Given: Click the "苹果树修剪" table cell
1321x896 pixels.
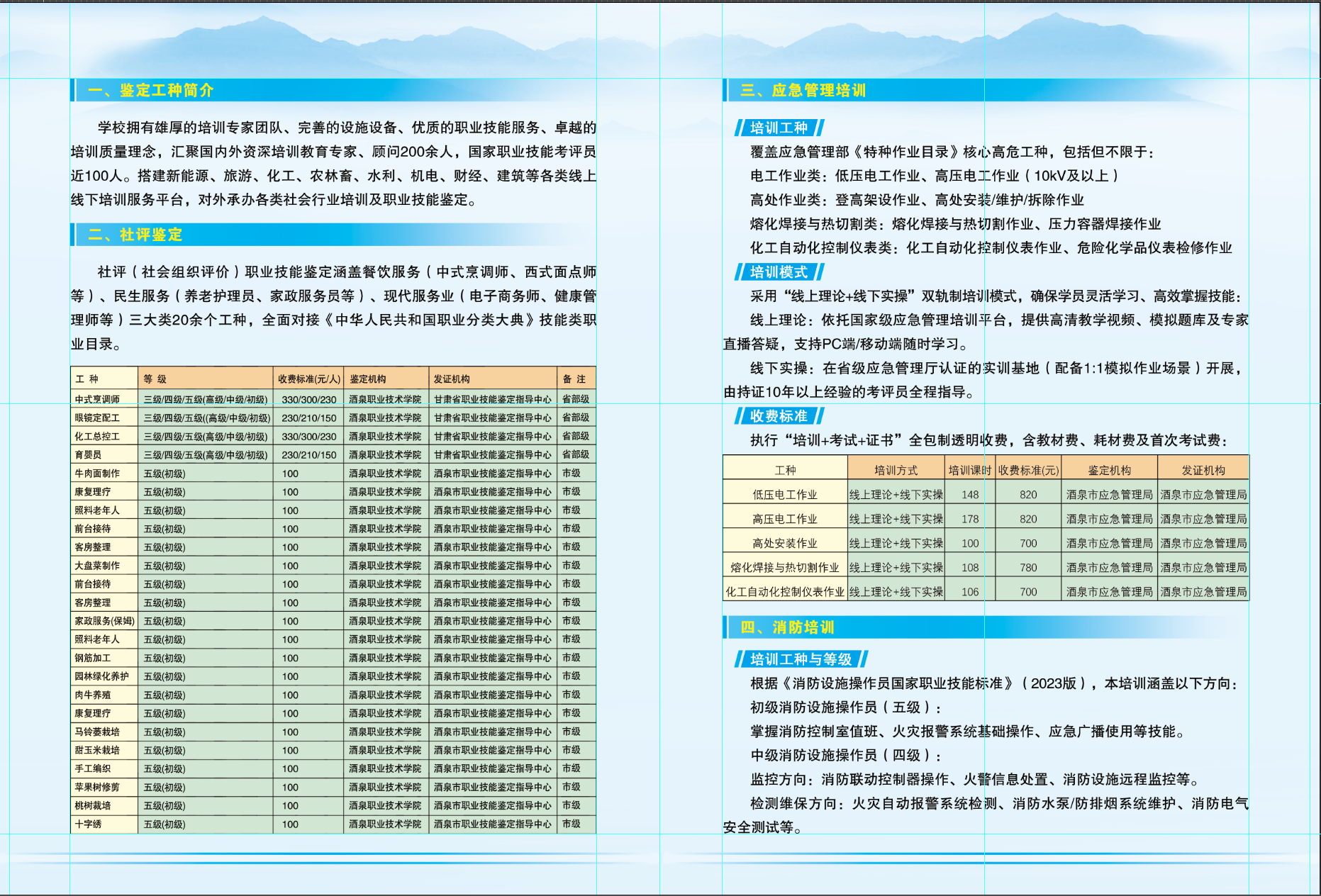Looking at the screenshot, I should [x=98, y=788].
